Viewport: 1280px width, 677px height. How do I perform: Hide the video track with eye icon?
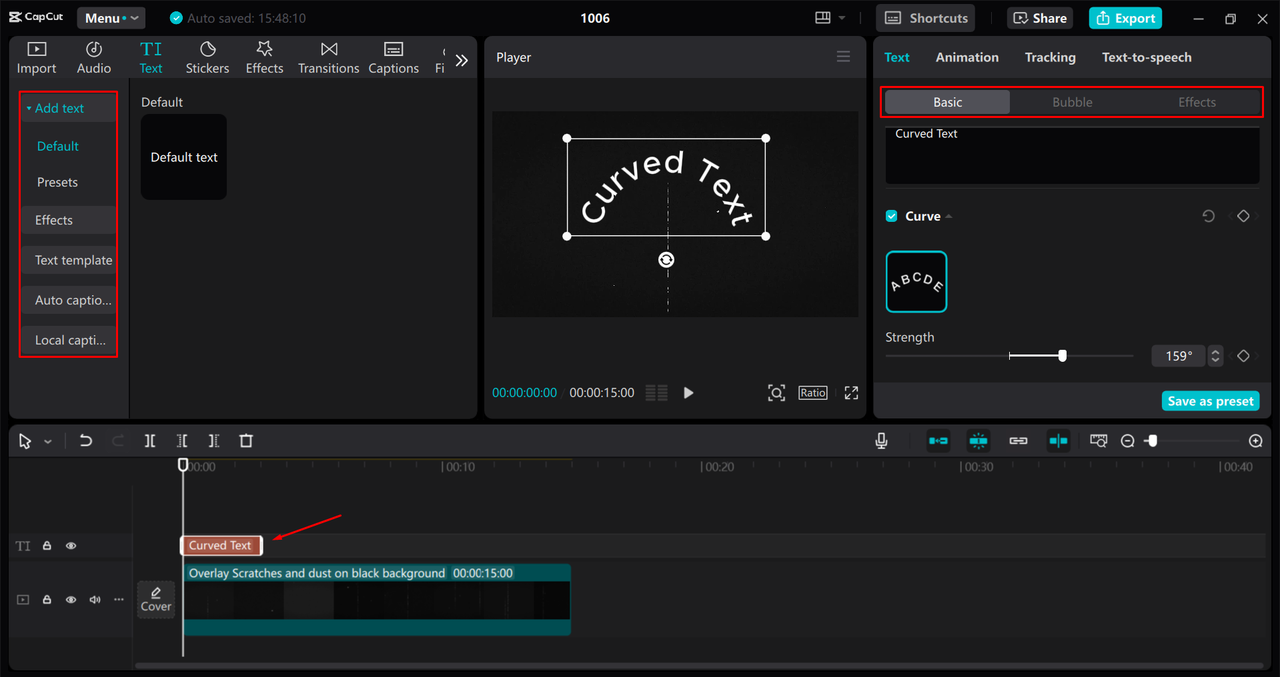point(71,600)
